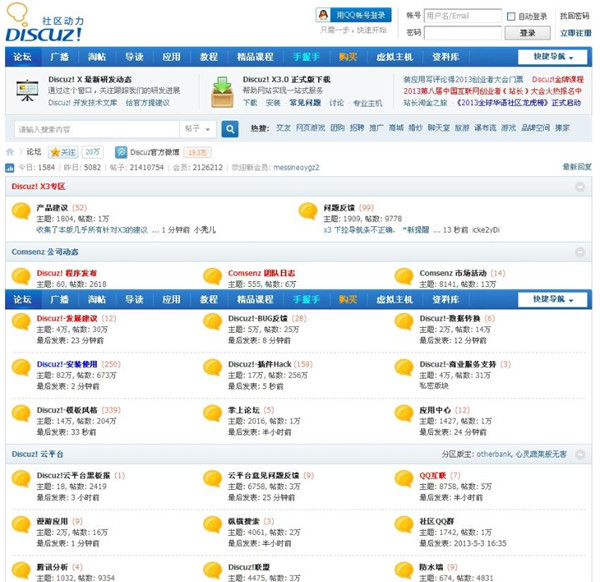Click the 常见问题 link under X3.0 download
Viewport: 600px width, 582px height.
tap(305, 103)
